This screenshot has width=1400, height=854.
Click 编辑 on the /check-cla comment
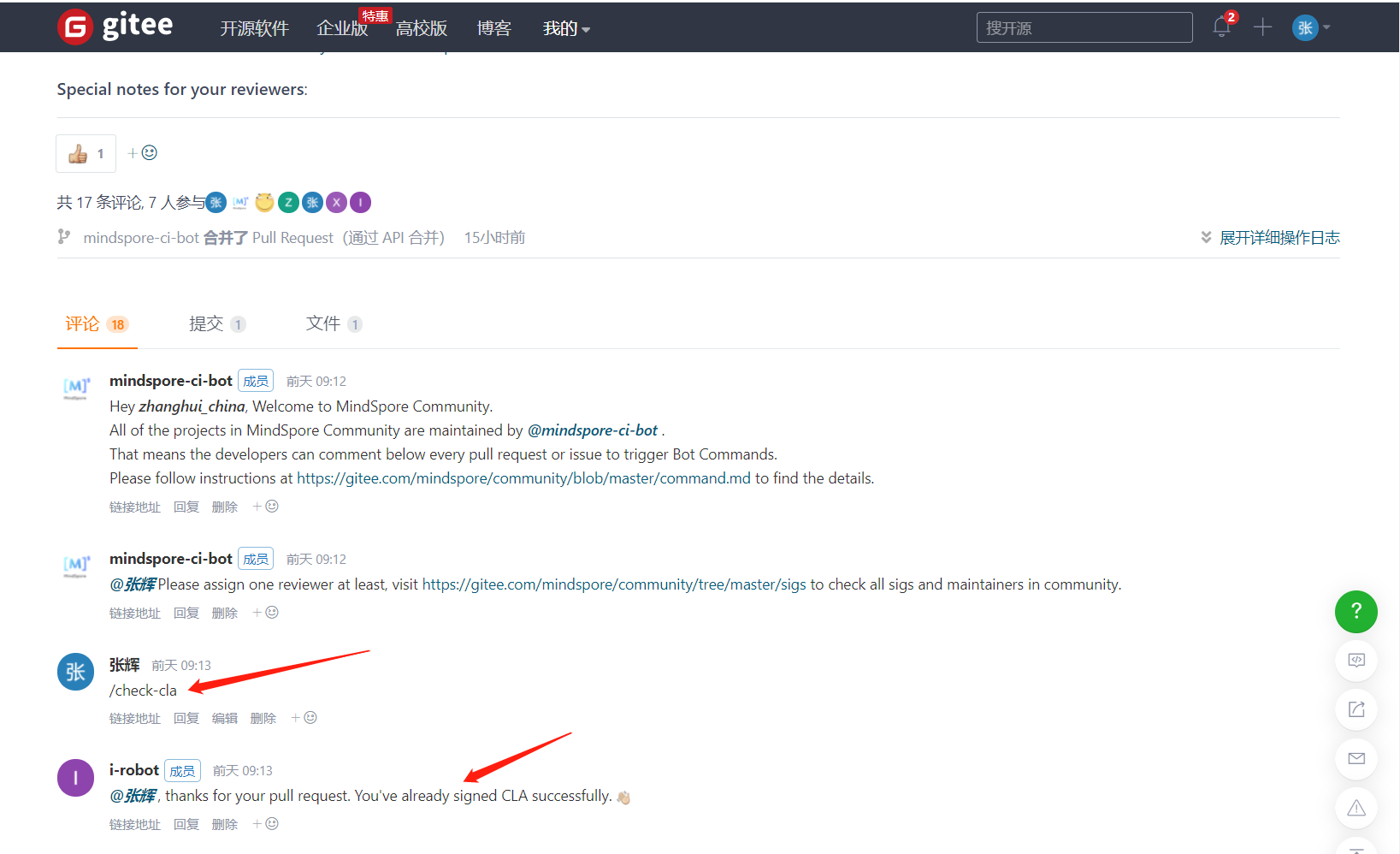click(x=225, y=719)
